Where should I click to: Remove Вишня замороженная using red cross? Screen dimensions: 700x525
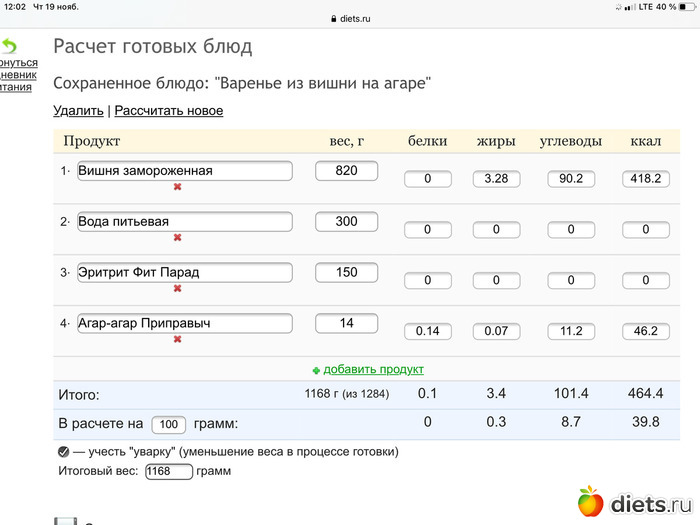(x=177, y=187)
